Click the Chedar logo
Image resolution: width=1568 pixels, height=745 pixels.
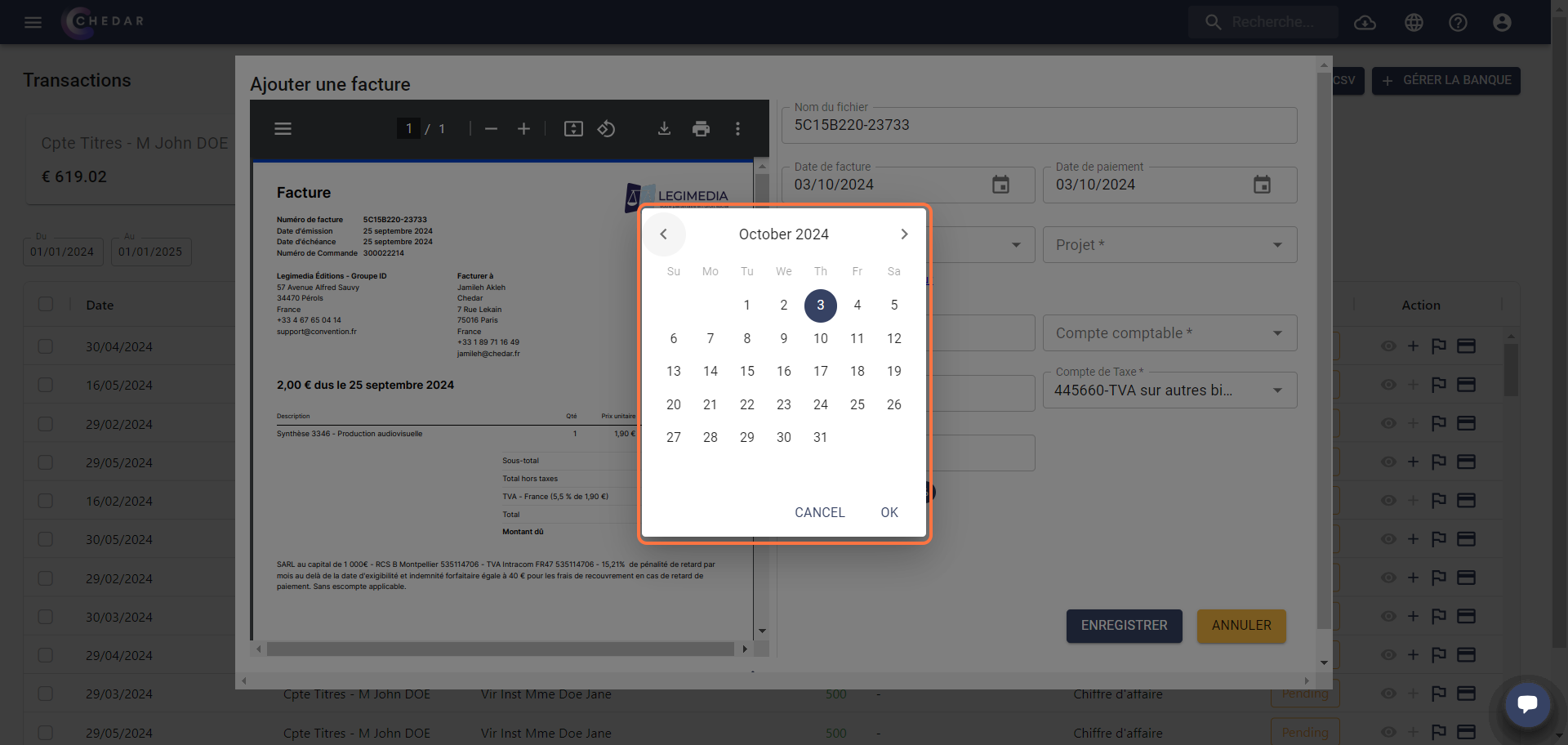[x=104, y=22]
